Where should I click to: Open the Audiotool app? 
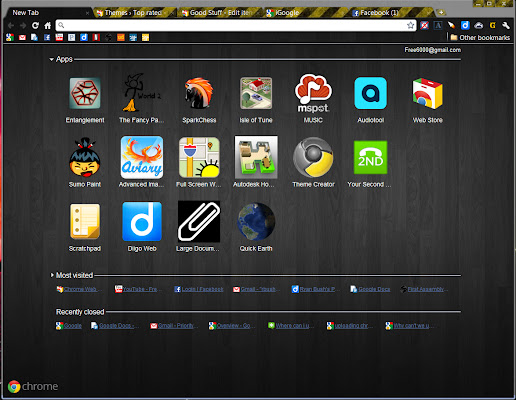[x=370, y=93]
